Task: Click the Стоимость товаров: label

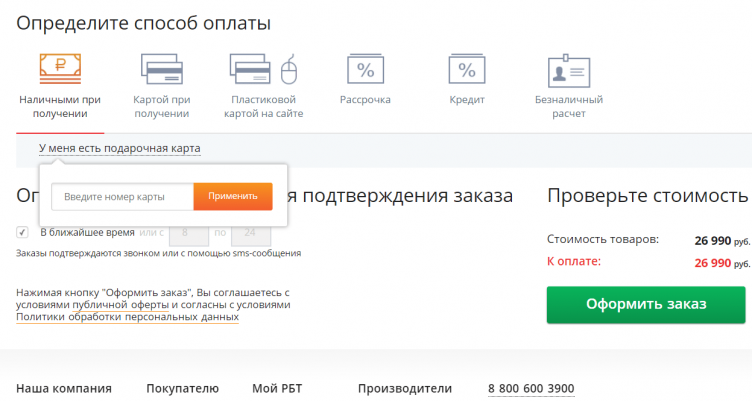Action: [x=603, y=239]
